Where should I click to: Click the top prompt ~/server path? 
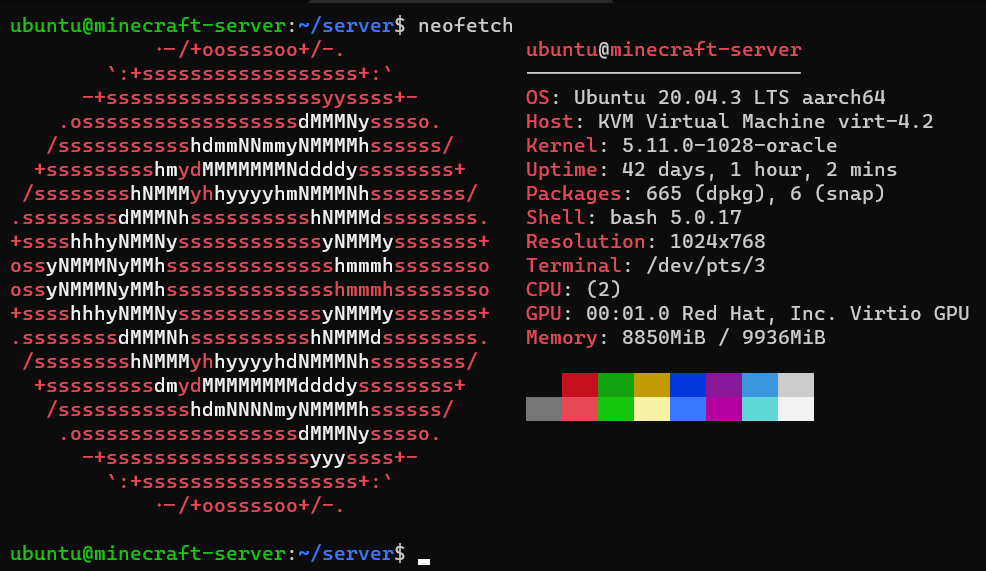pyautogui.click(x=346, y=26)
